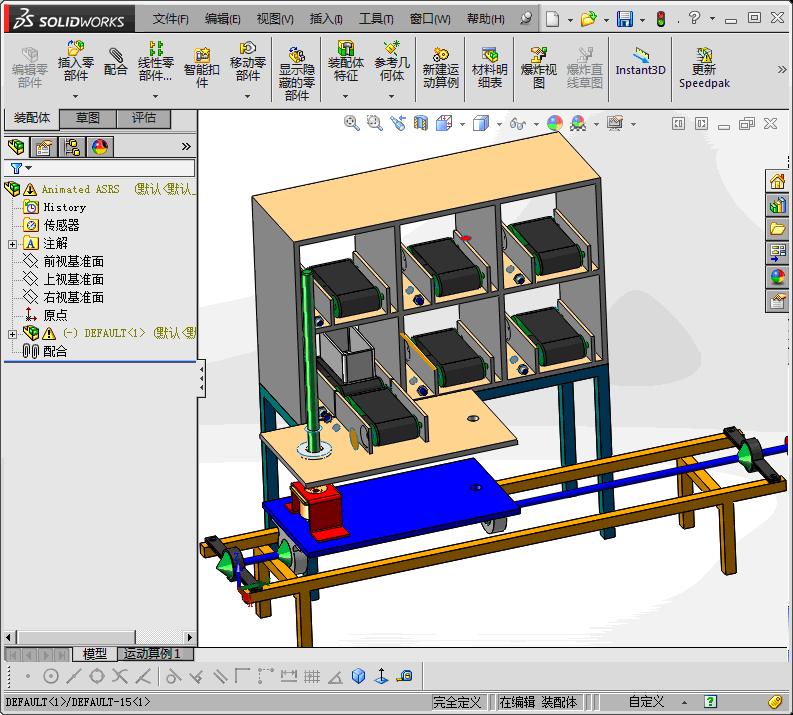The width and height of the screenshot is (793, 715).
Task: Select 原点 origin in the feature tree
Action: (x=55, y=316)
